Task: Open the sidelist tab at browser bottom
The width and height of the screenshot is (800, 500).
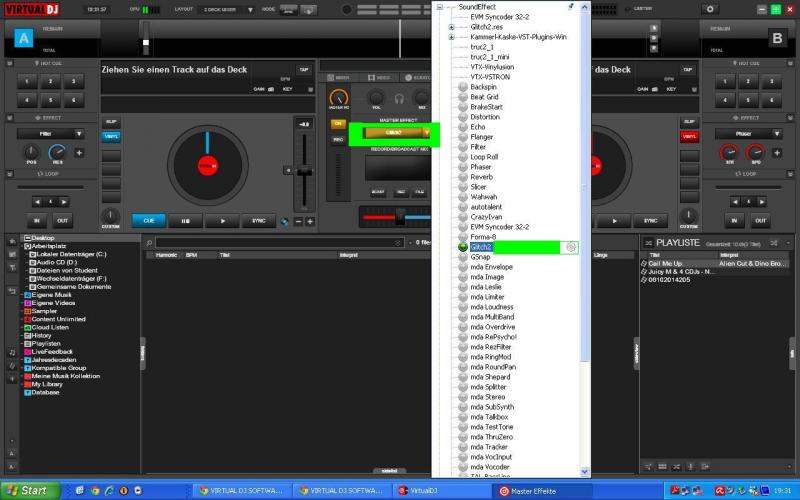Action: tap(390, 471)
